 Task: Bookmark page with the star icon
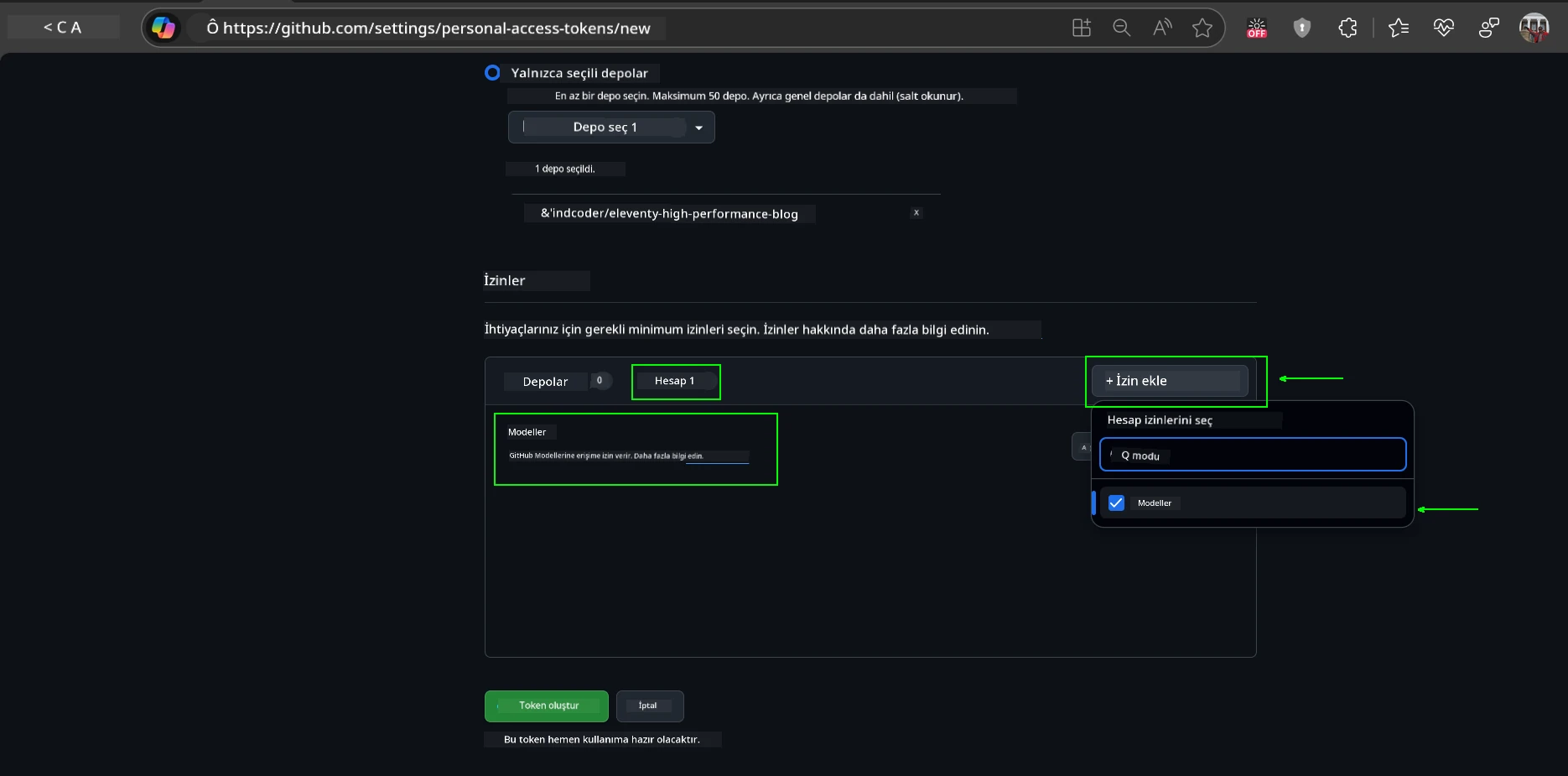[1202, 28]
